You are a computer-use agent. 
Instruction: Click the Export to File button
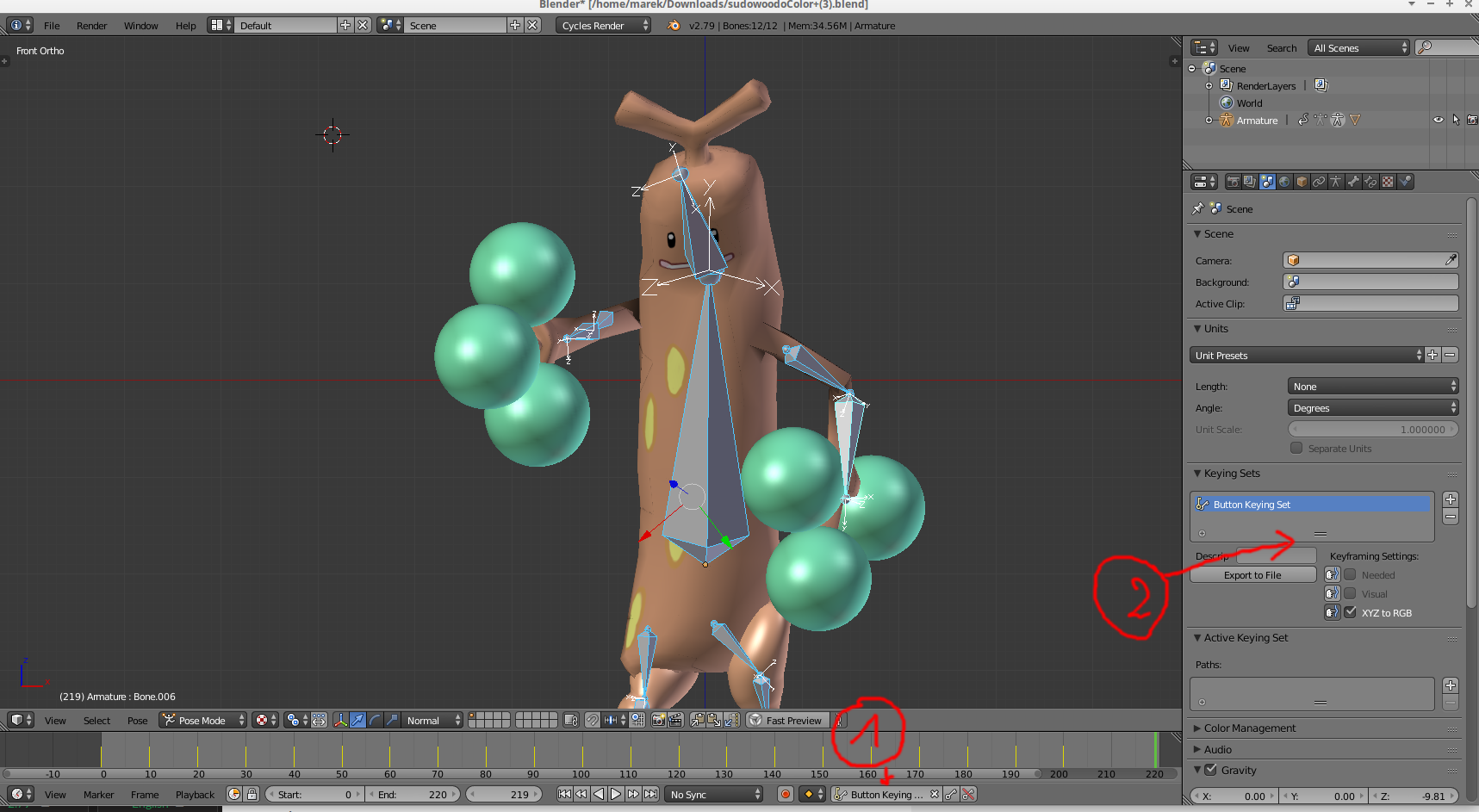click(1252, 575)
